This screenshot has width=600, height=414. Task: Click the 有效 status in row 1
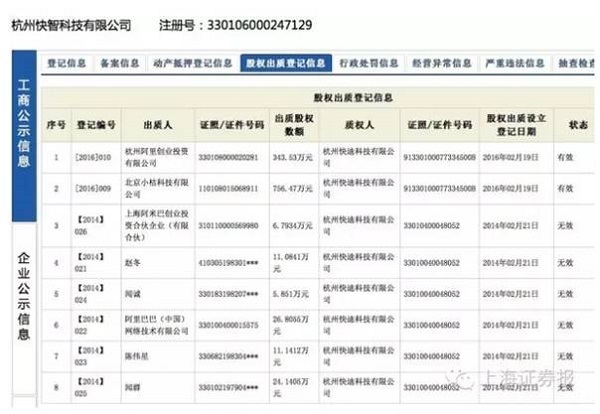click(565, 157)
